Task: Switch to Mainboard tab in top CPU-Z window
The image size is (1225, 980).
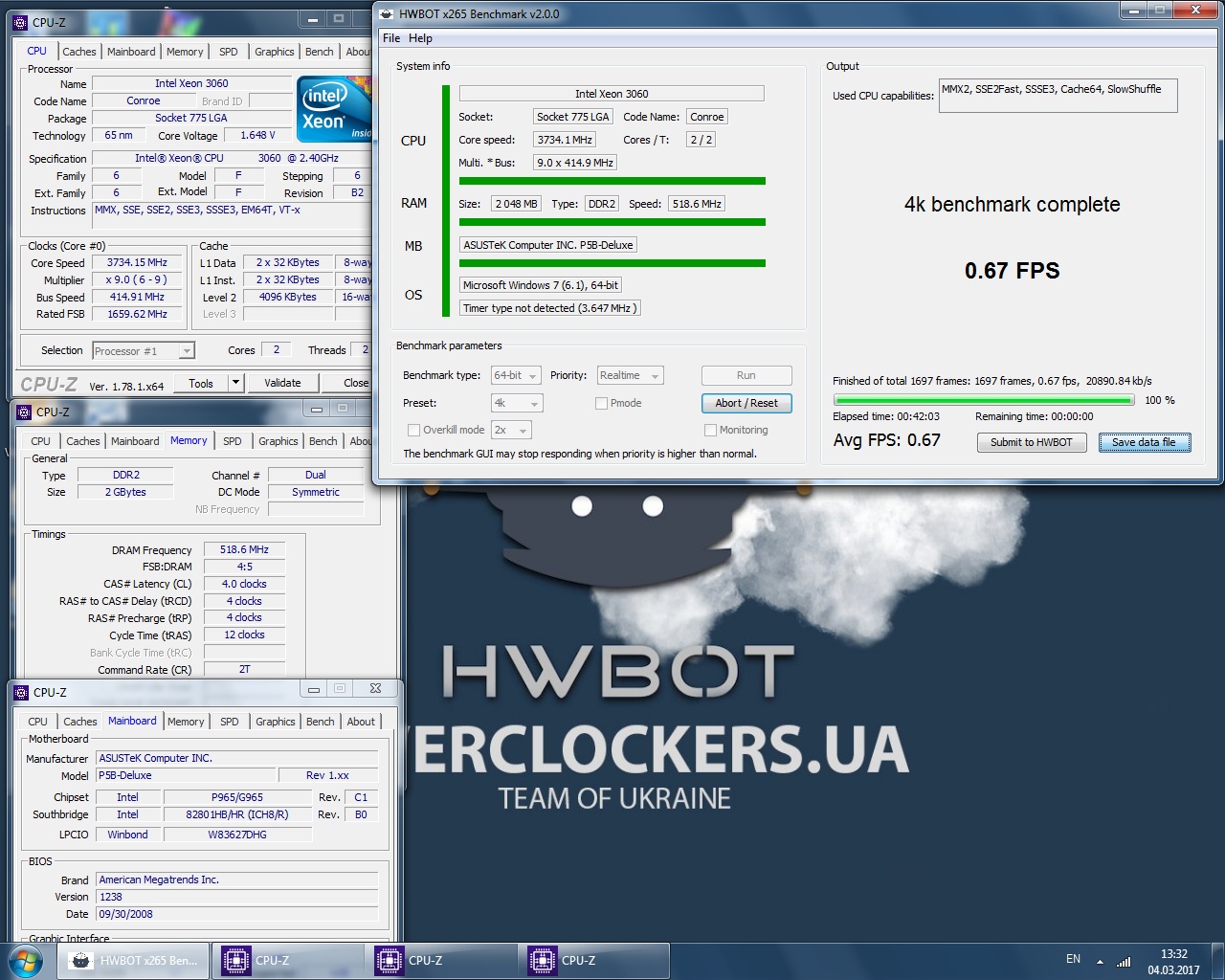Action: [x=131, y=52]
